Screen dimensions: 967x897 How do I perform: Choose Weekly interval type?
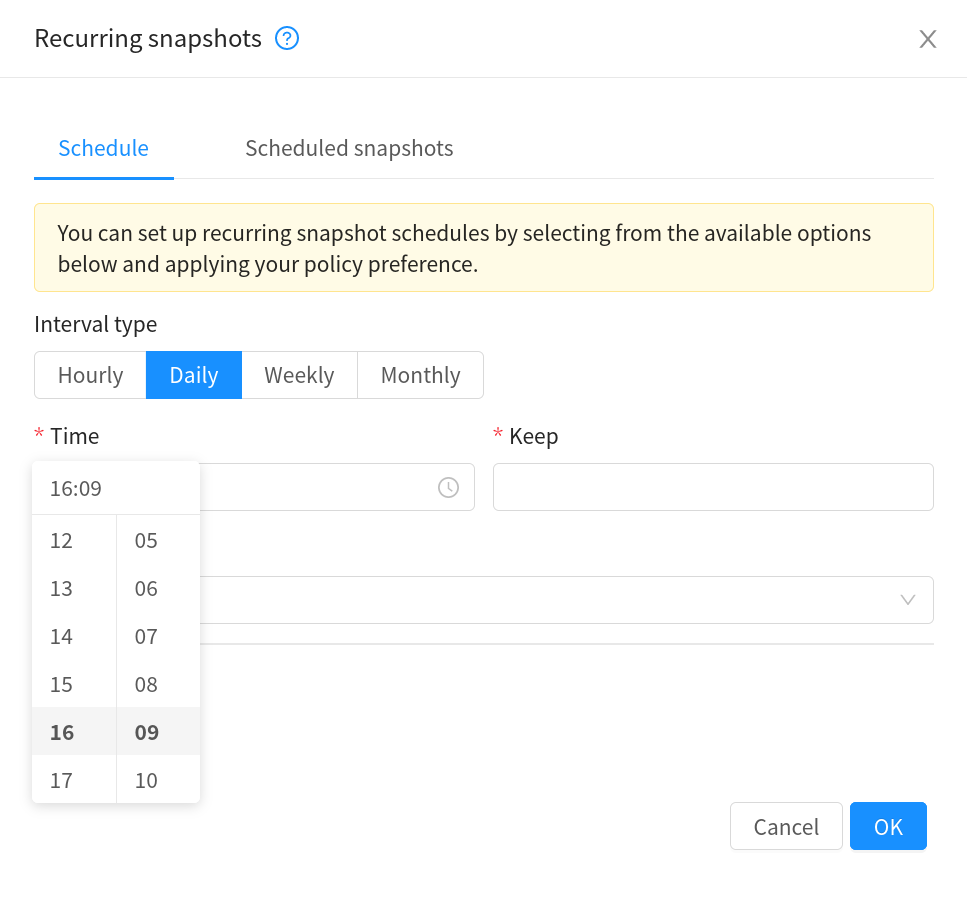tap(299, 375)
